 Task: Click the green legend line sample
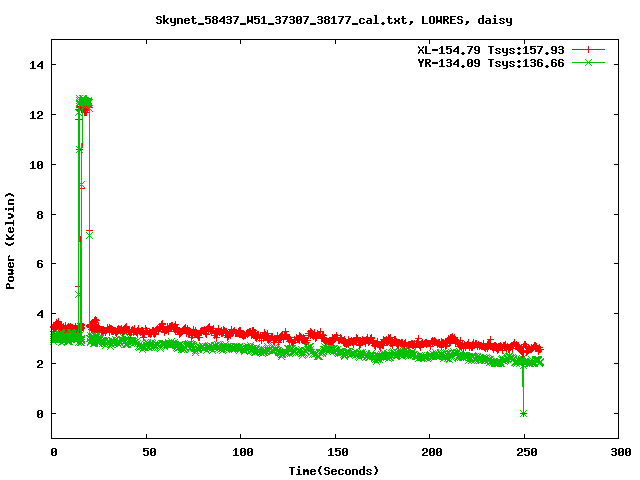(x=588, y=62)
